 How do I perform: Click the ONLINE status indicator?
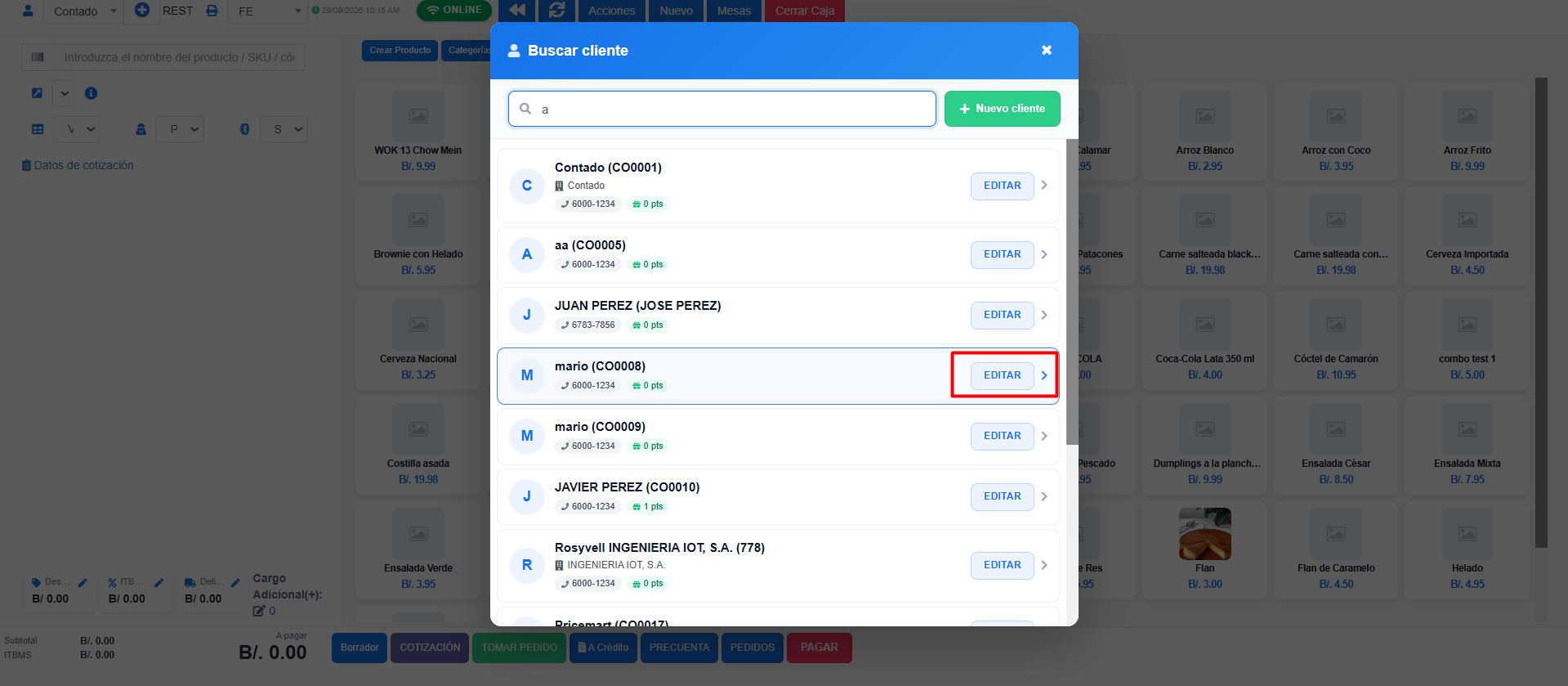click(x=454, y=10)
